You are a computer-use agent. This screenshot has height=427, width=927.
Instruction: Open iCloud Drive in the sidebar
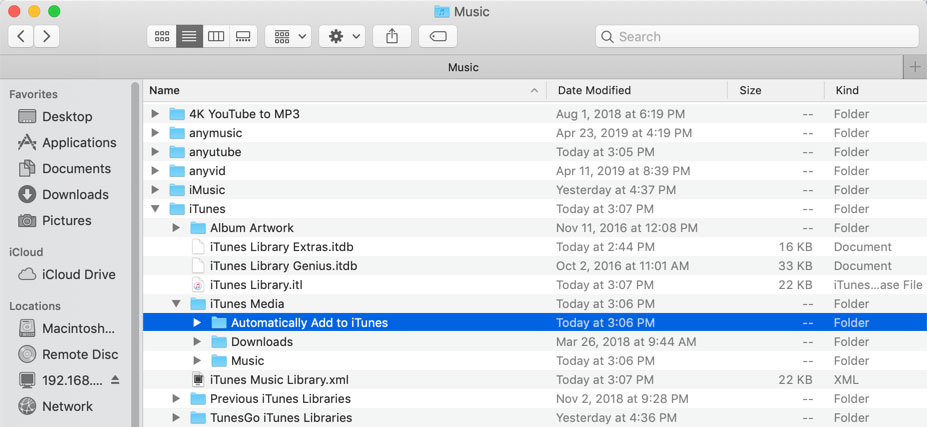[x=67, y=274]
